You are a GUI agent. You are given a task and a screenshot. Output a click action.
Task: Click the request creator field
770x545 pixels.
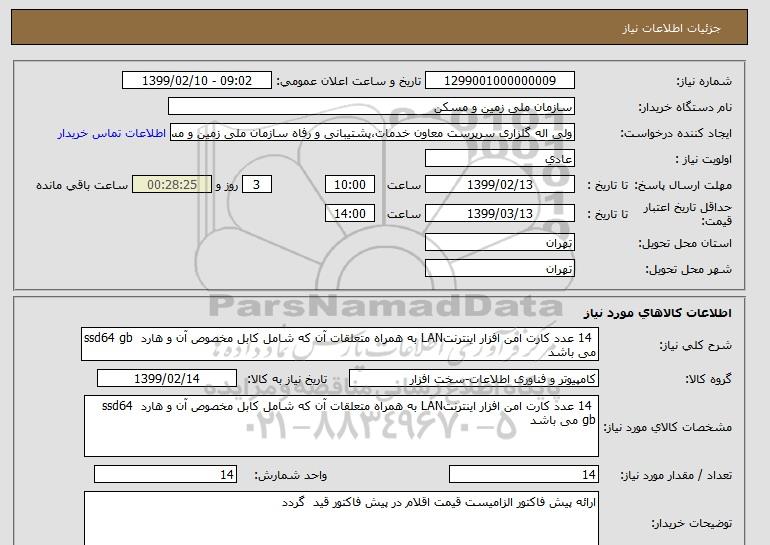pyautogui.click(x=372, y=133)
